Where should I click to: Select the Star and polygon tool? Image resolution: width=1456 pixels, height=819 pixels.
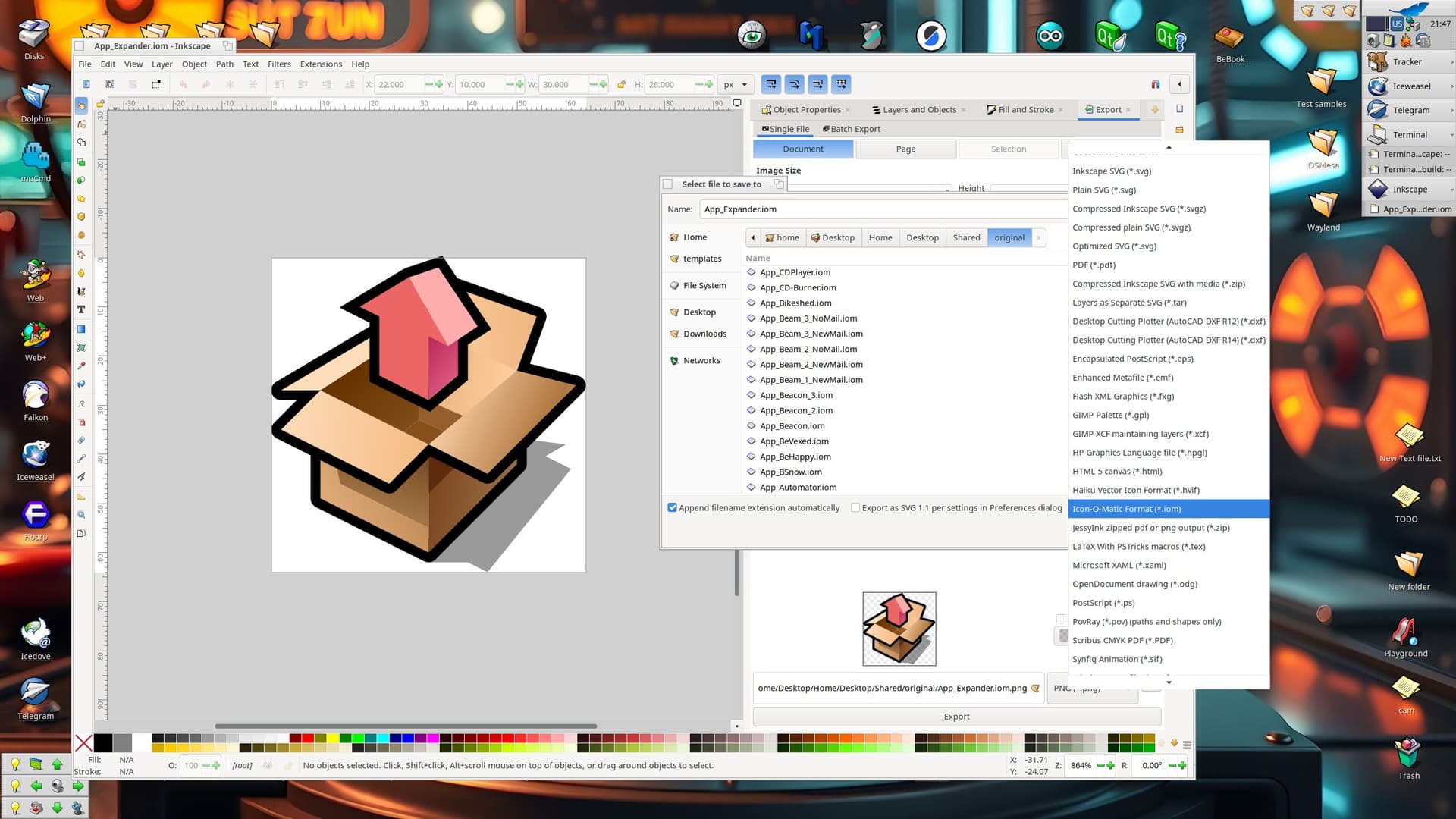click(x=81, y=199)
